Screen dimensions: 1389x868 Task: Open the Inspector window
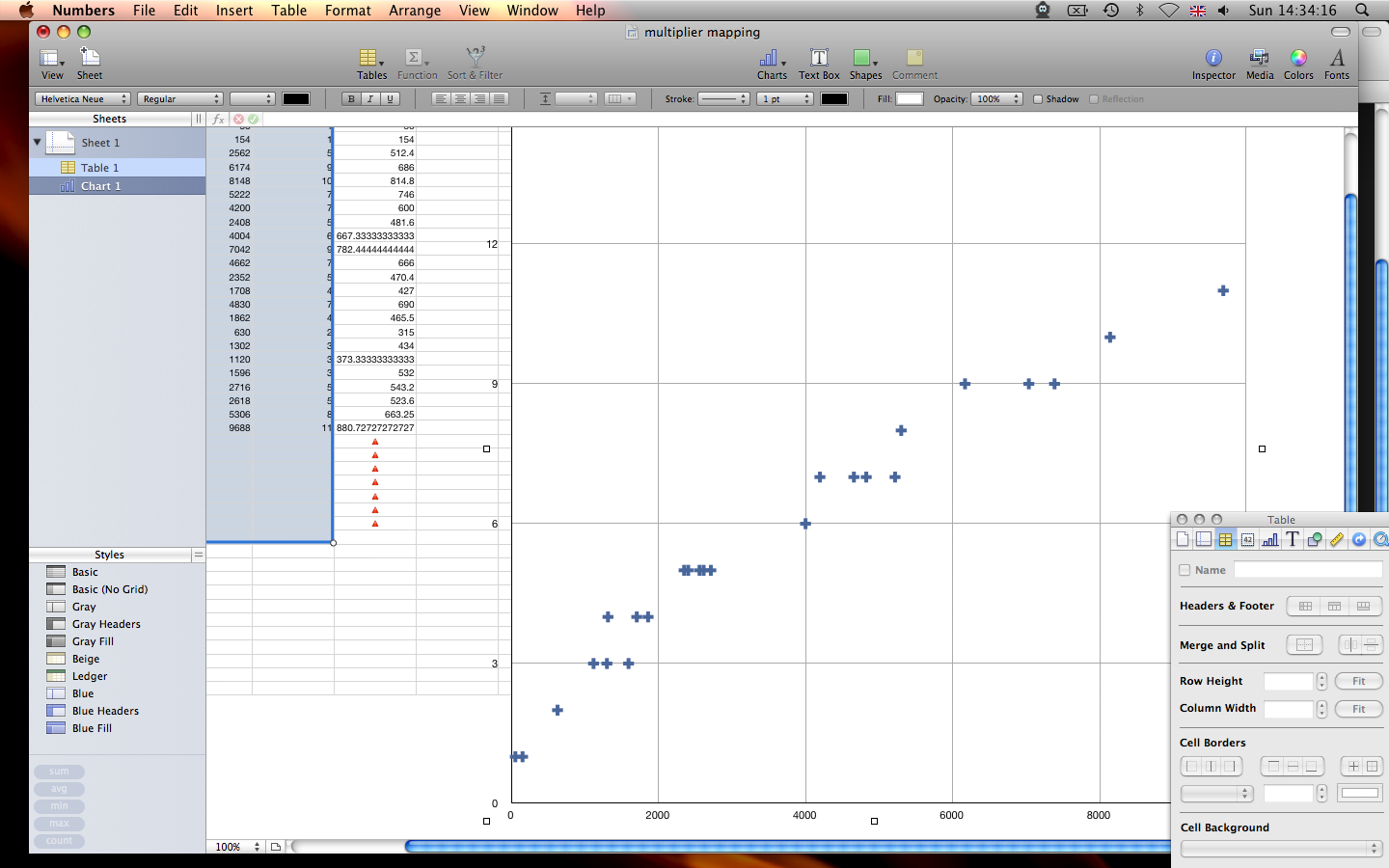tap(1213, 64)
